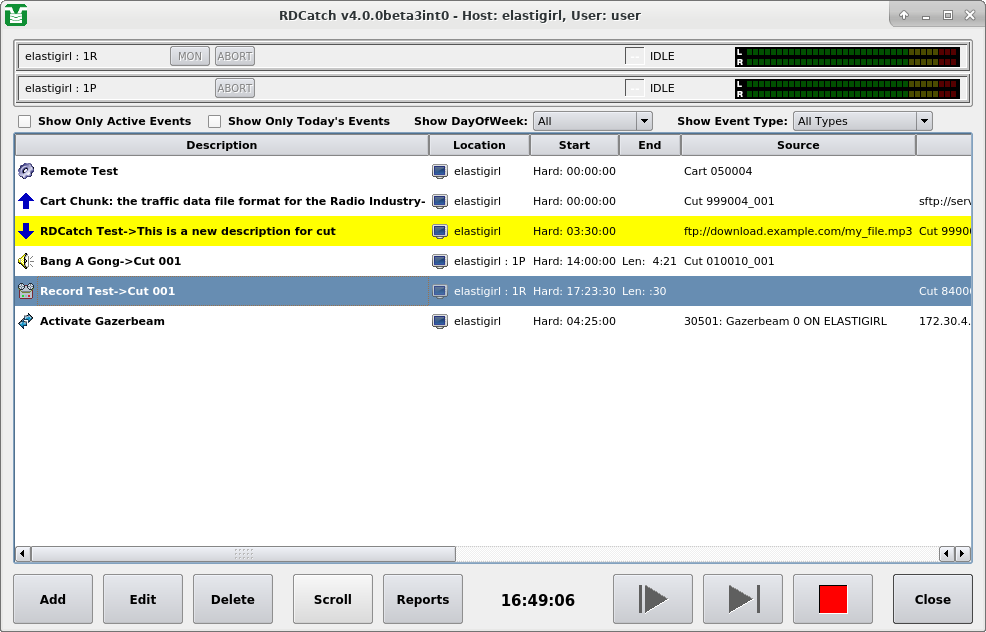Open the Show DayOfWeek dropdown
986x632 pixels.
(592, 121)
